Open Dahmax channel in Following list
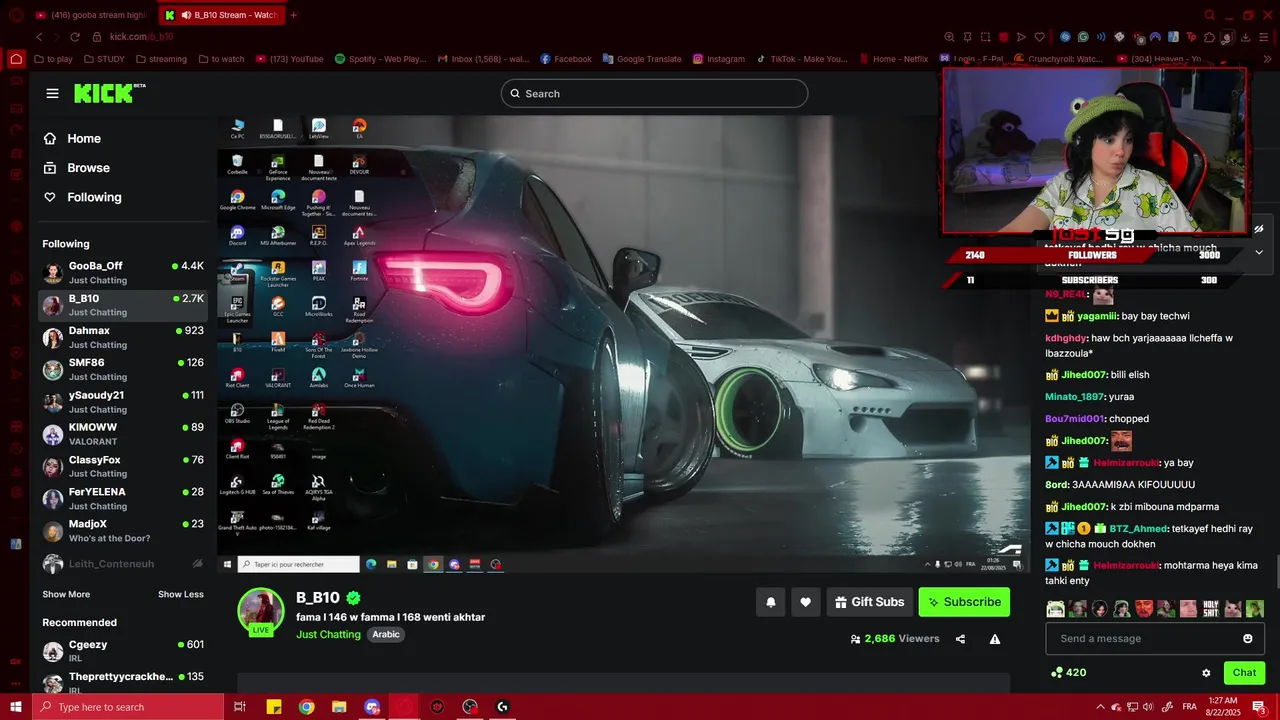This screenshot has width=1280, height=720. [123, 337]
